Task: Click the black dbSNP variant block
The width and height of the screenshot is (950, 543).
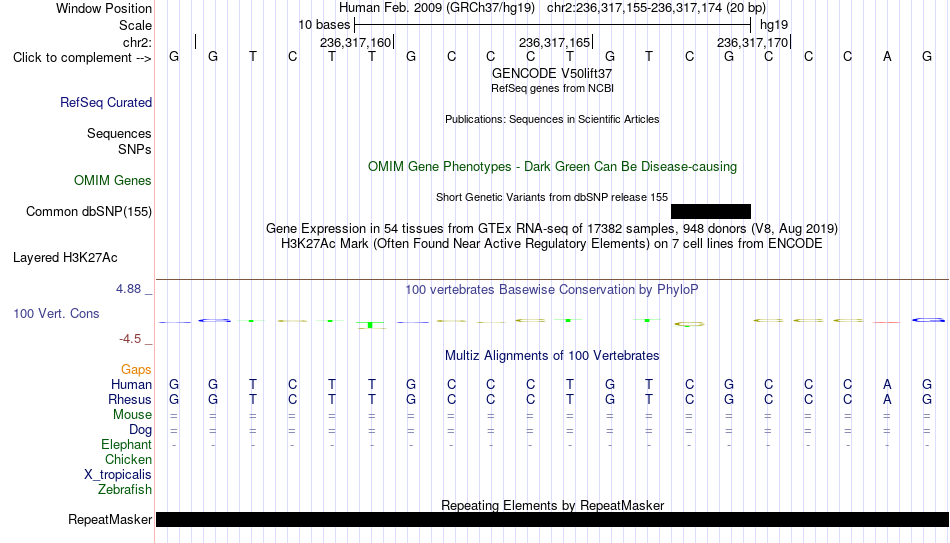Action: [x=711, y=212]
